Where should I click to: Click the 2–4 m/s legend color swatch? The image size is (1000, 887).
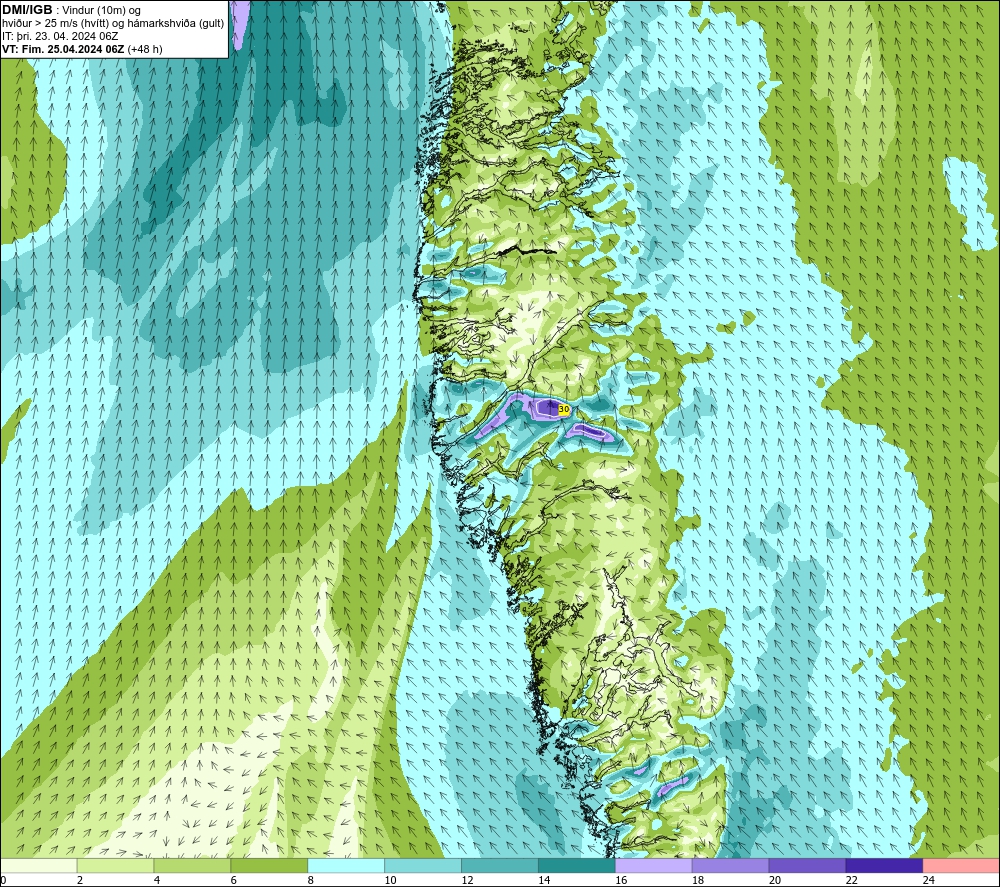tap(115, 865)
